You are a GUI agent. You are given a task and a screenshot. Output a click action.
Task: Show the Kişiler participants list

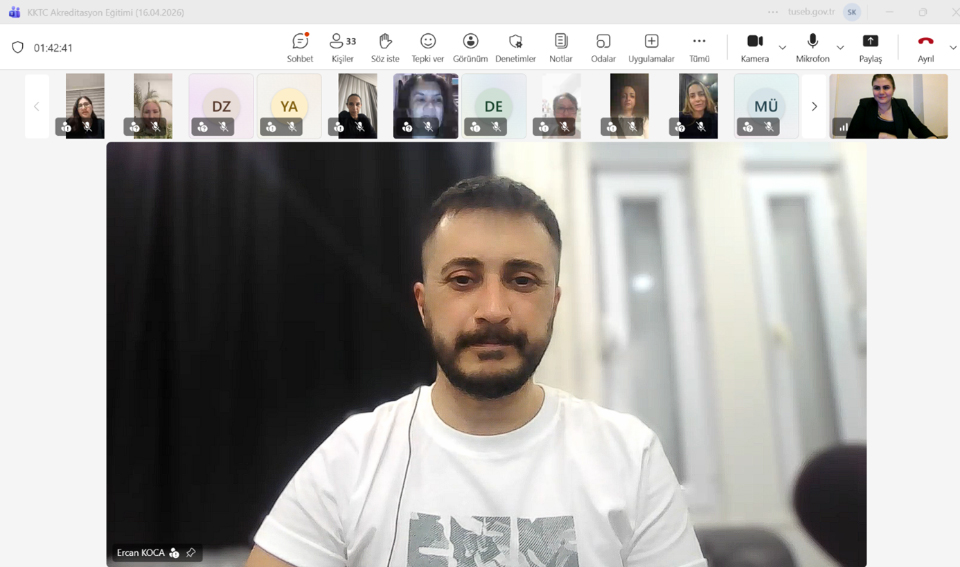(x=342, y=46)
